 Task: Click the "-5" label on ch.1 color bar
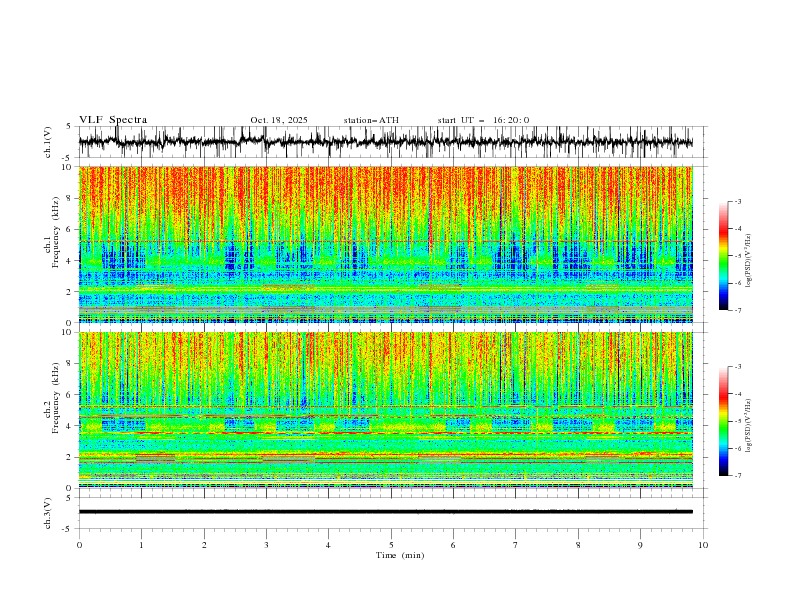coord(738,256)
